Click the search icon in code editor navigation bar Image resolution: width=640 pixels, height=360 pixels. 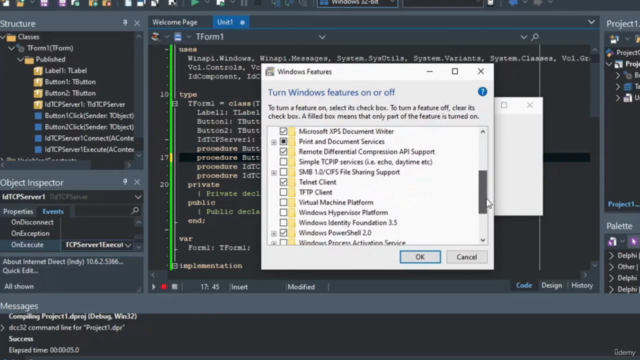pyautogui.click(x=535, y=37)
